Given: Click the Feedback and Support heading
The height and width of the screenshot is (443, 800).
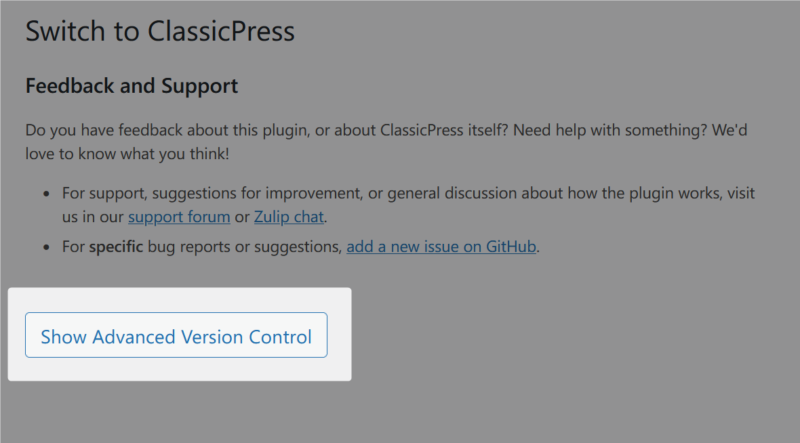Looking at the screenshot, I should click(x=131, y=86).
